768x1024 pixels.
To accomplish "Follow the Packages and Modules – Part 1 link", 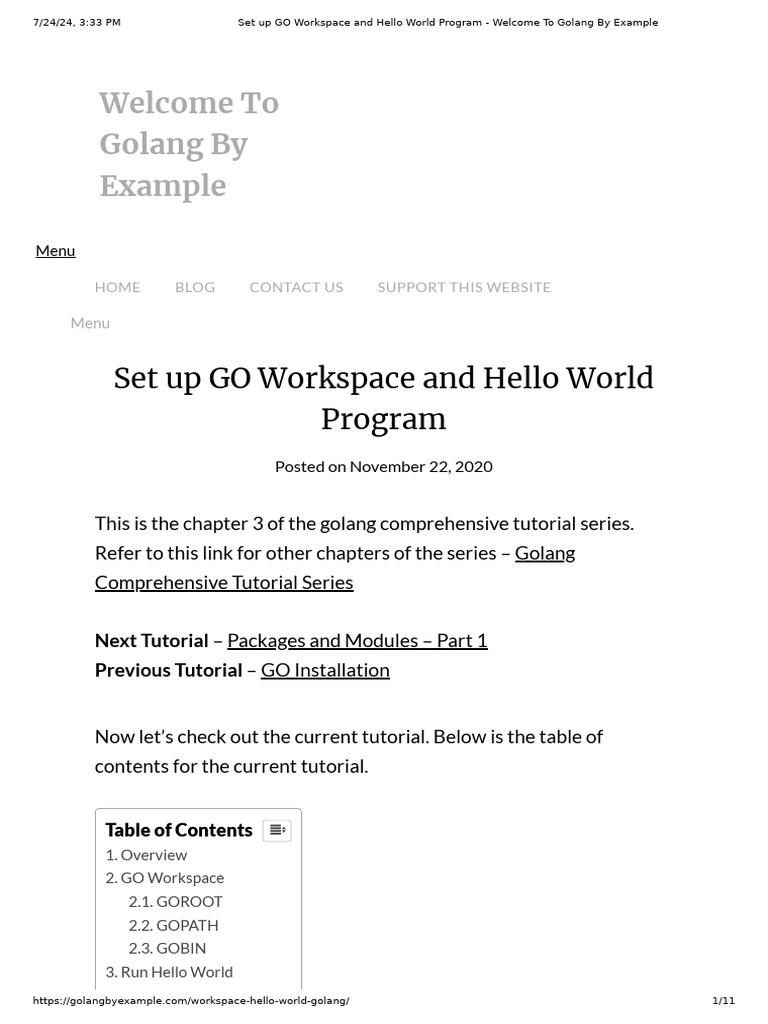I will point(357,640).
